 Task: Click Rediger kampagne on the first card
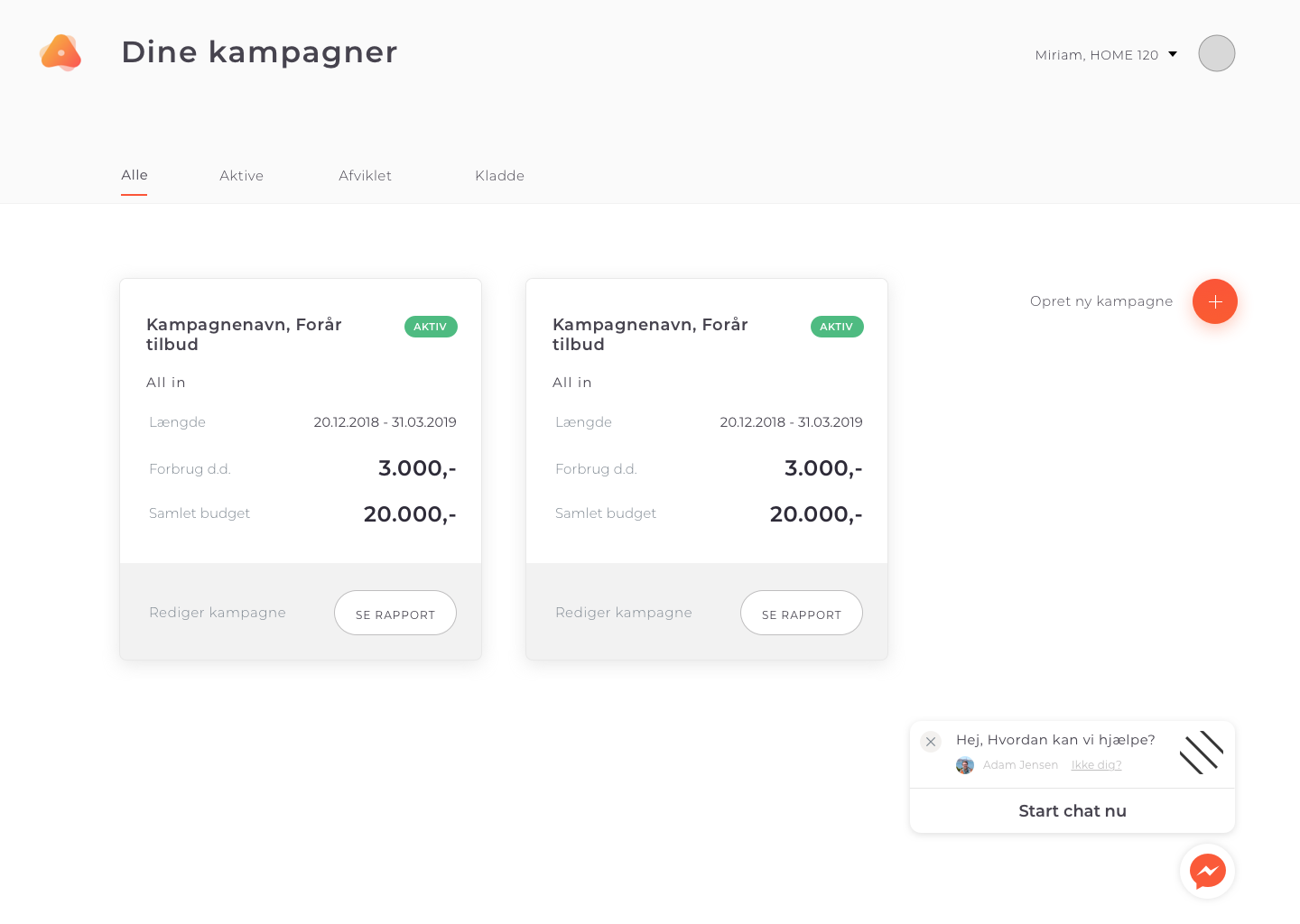click(x=218, y=613)
